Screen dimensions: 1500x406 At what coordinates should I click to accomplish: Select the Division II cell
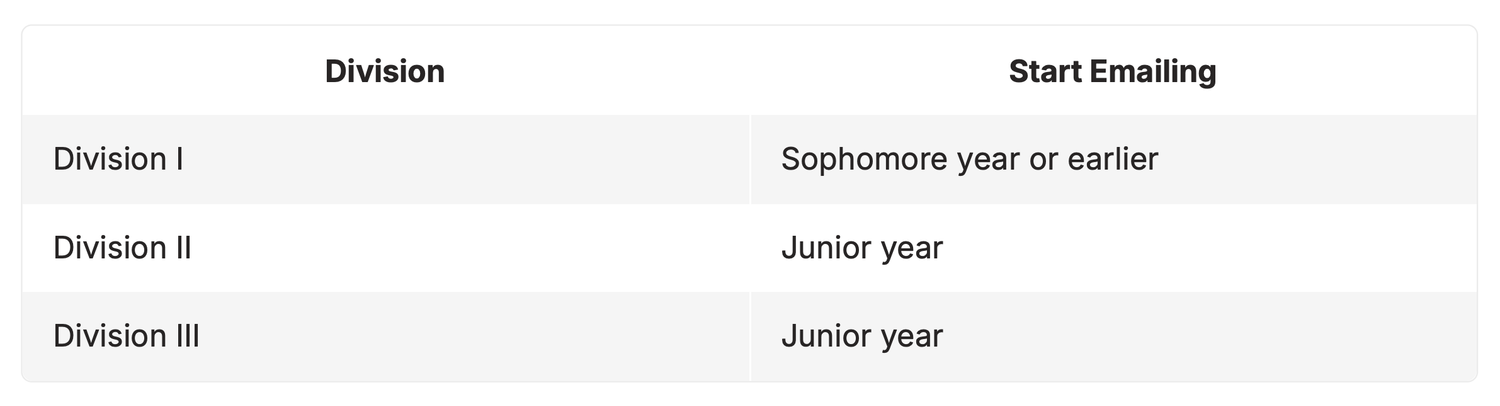[385, 248]
